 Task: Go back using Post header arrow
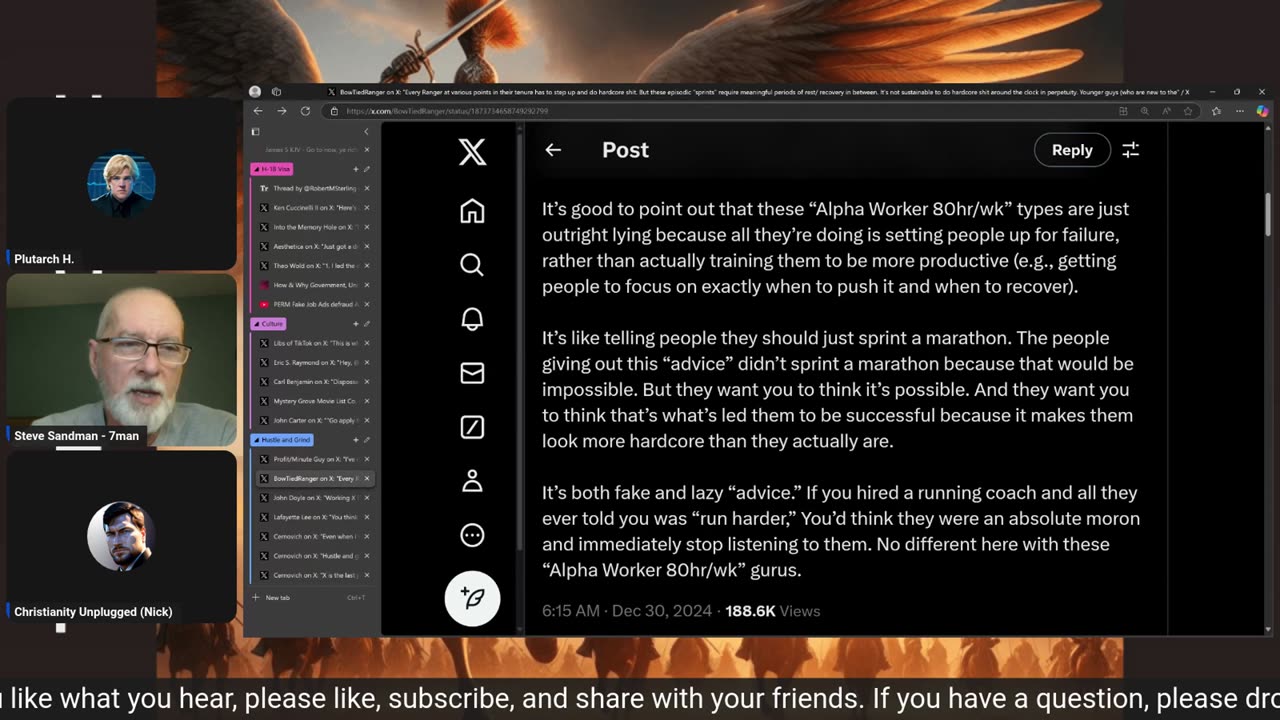553,150
